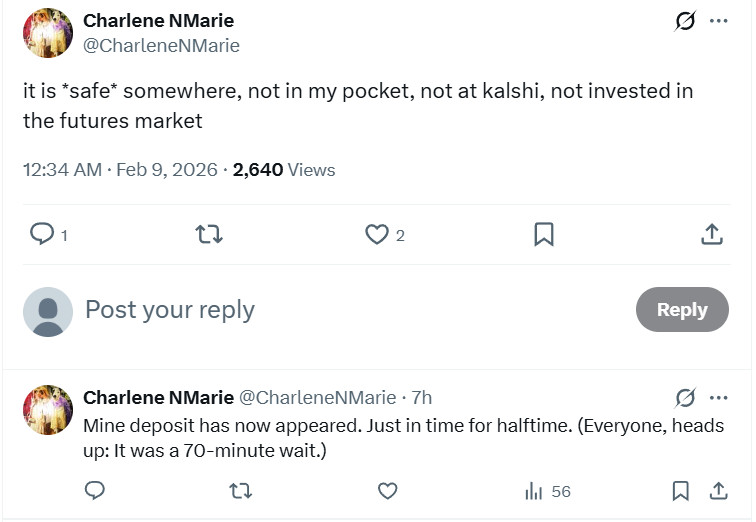
Task: Open the three-dot menu on main post
Action: [718, 21]
